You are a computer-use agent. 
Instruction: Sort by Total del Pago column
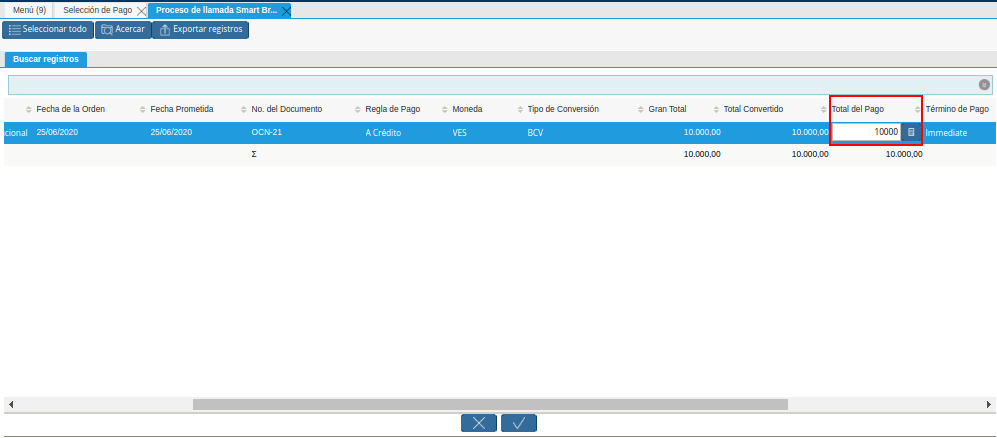858,109
